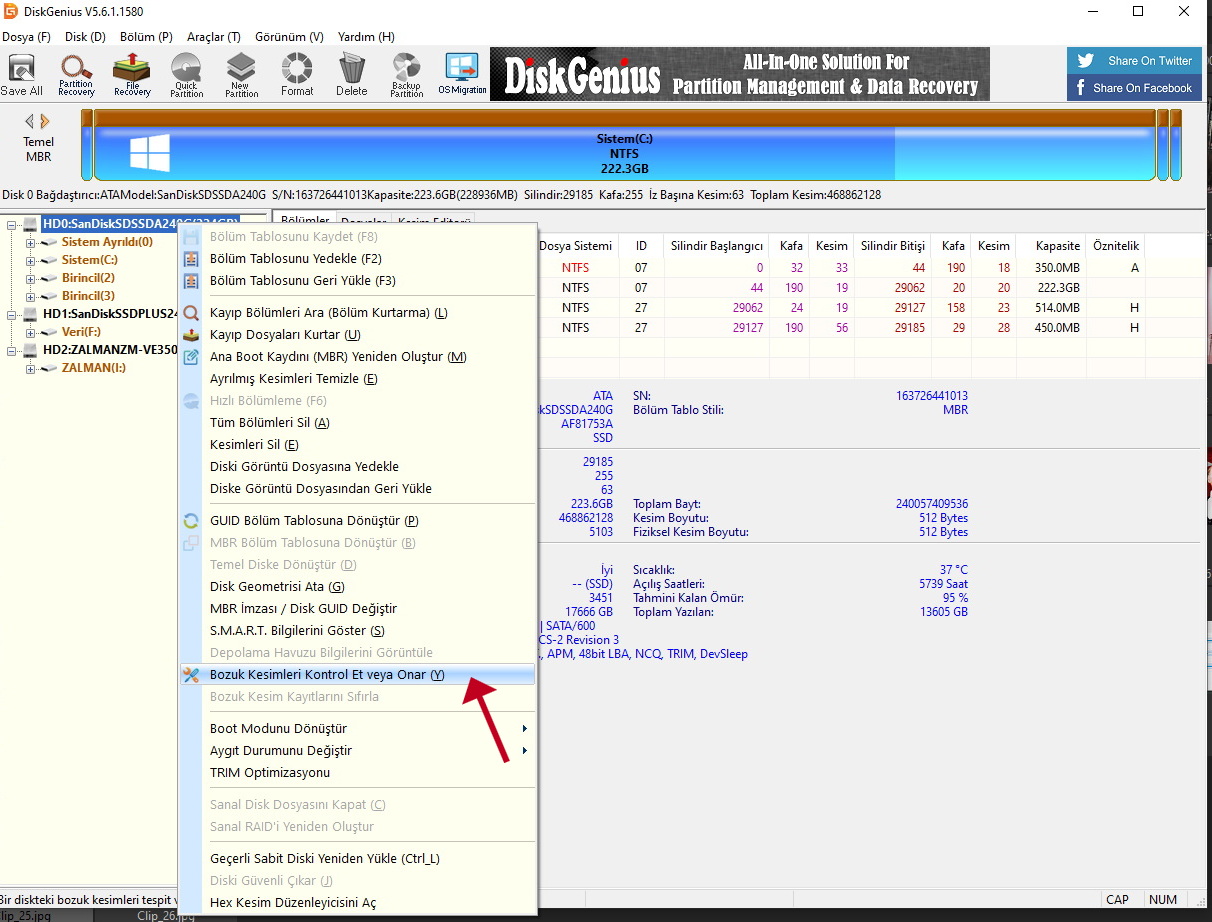Image resolution: width=1212 pixels, height=922 pixels.
Task: Open Boot Modunu Dönüştür submenu
Action: [x=357, y=729]
